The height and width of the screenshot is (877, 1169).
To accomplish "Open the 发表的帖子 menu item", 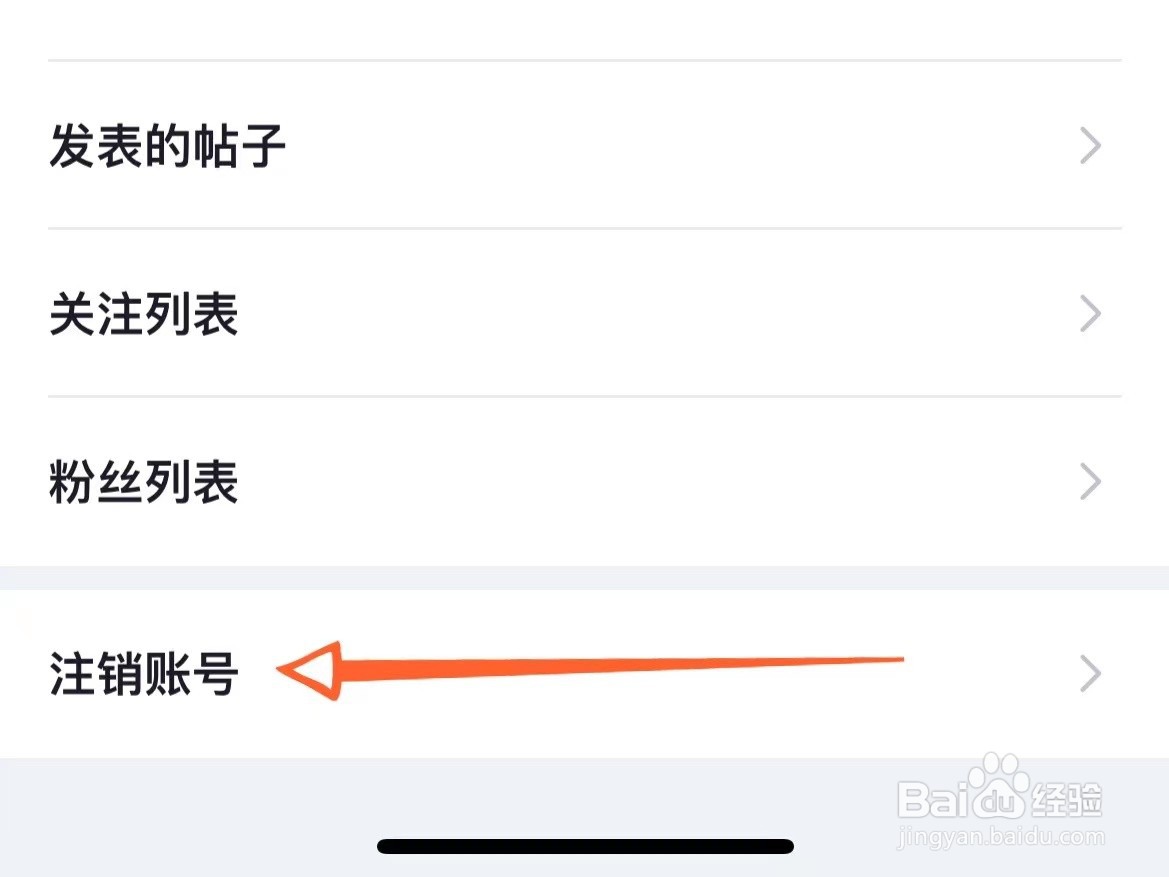I will (167, 147).
